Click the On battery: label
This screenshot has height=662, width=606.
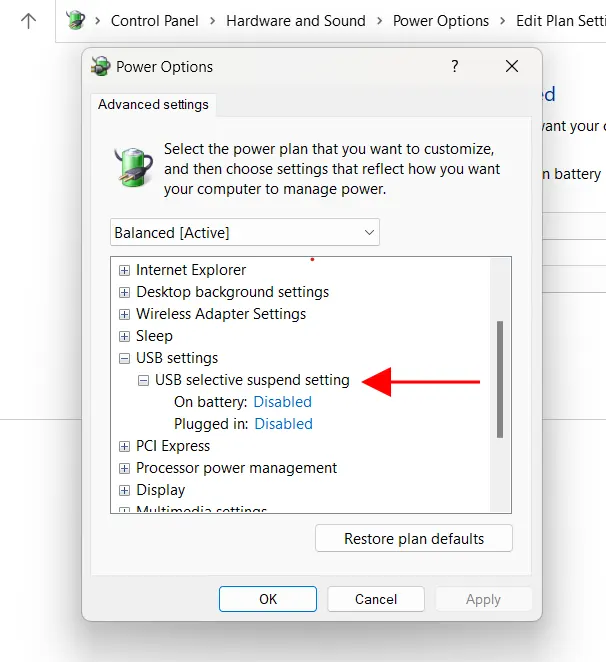211,402
